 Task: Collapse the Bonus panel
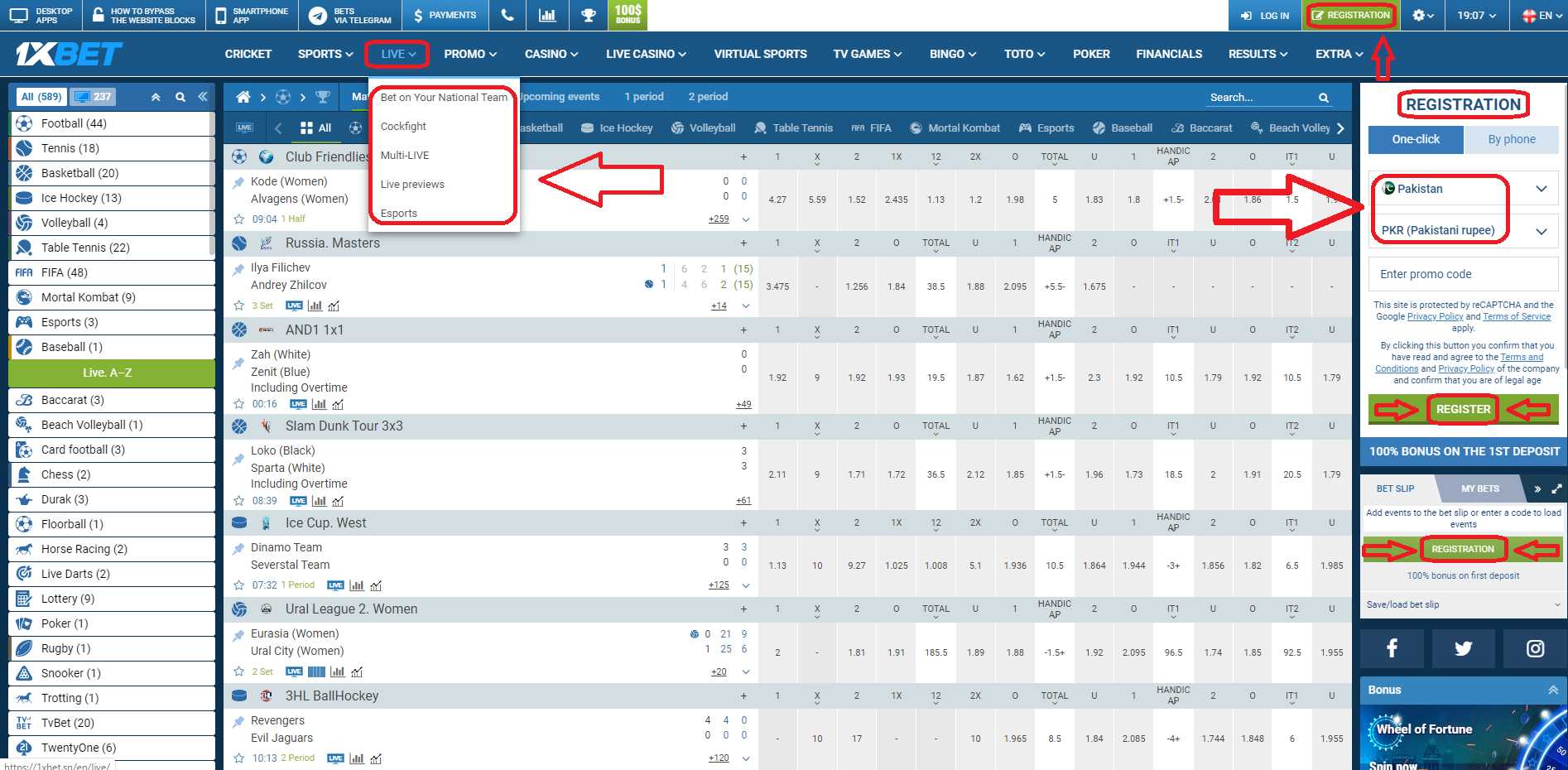point(1553,690)
